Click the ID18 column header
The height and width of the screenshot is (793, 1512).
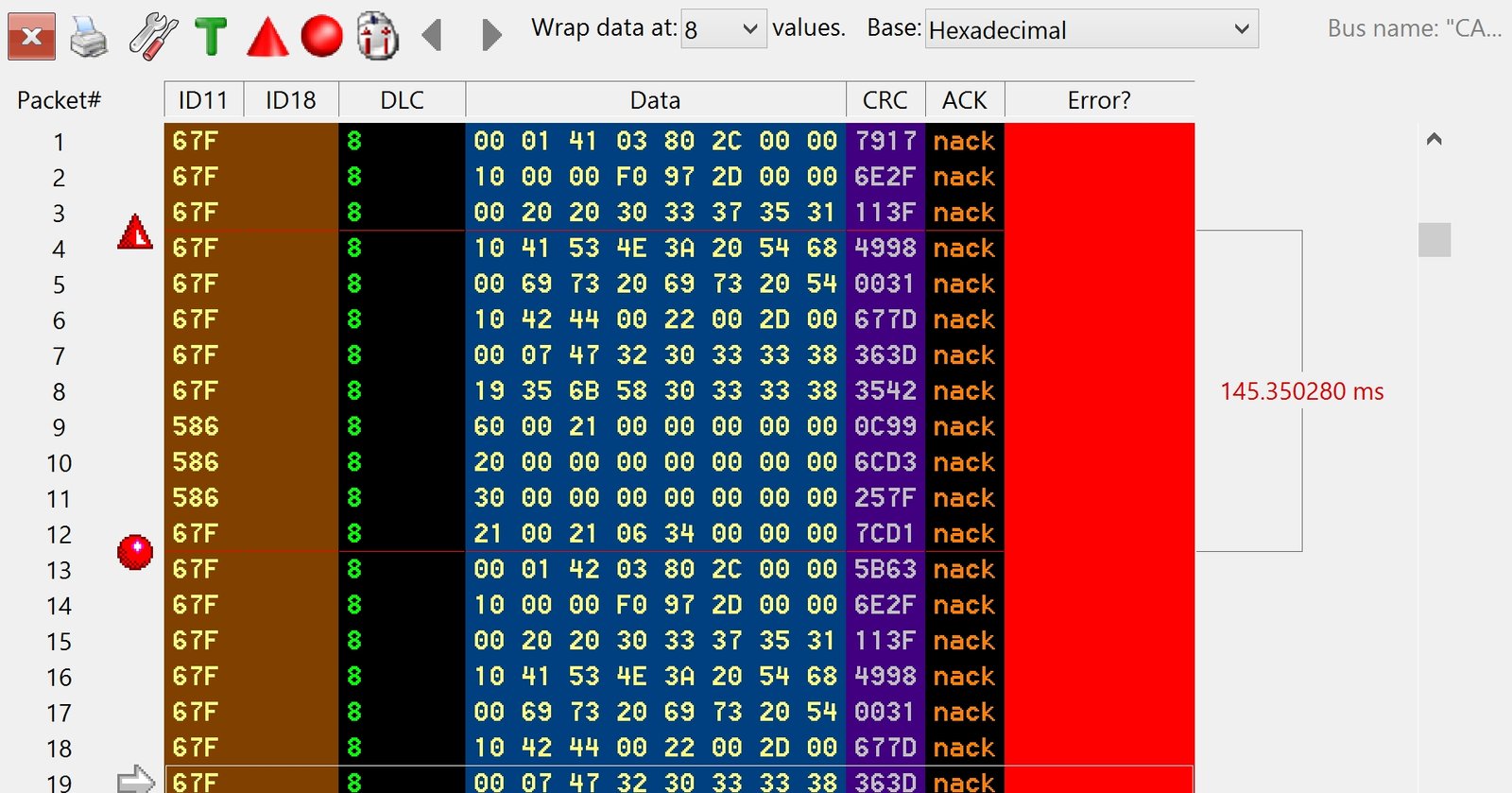click(291, 100)
